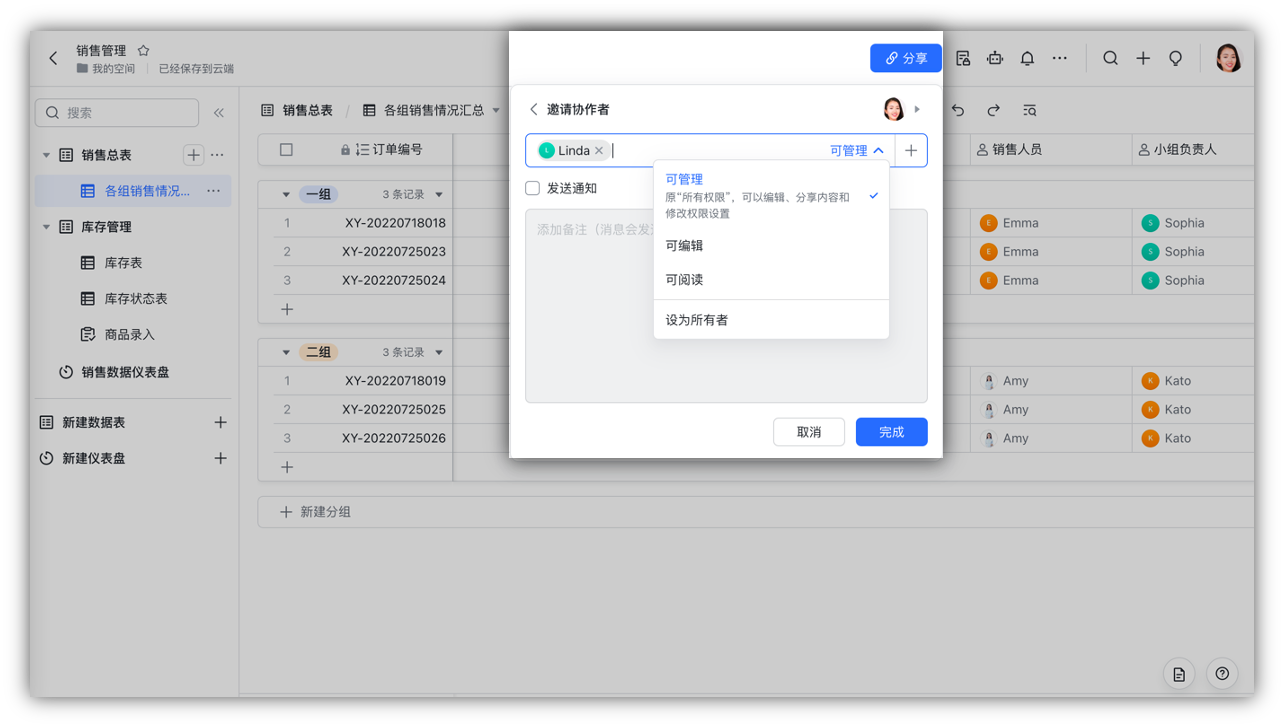The height and width of the screenshot is (728, 1284).
Task: Open the automation robot icon
Action: (x=995, y=59)
